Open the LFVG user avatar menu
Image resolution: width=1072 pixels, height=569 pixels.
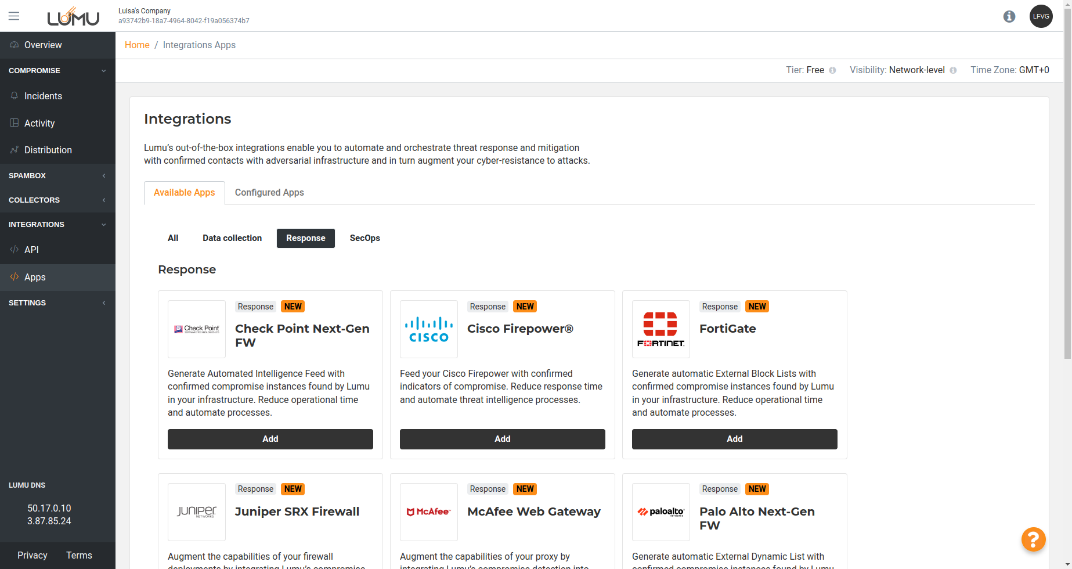[x=1041, y=17]
